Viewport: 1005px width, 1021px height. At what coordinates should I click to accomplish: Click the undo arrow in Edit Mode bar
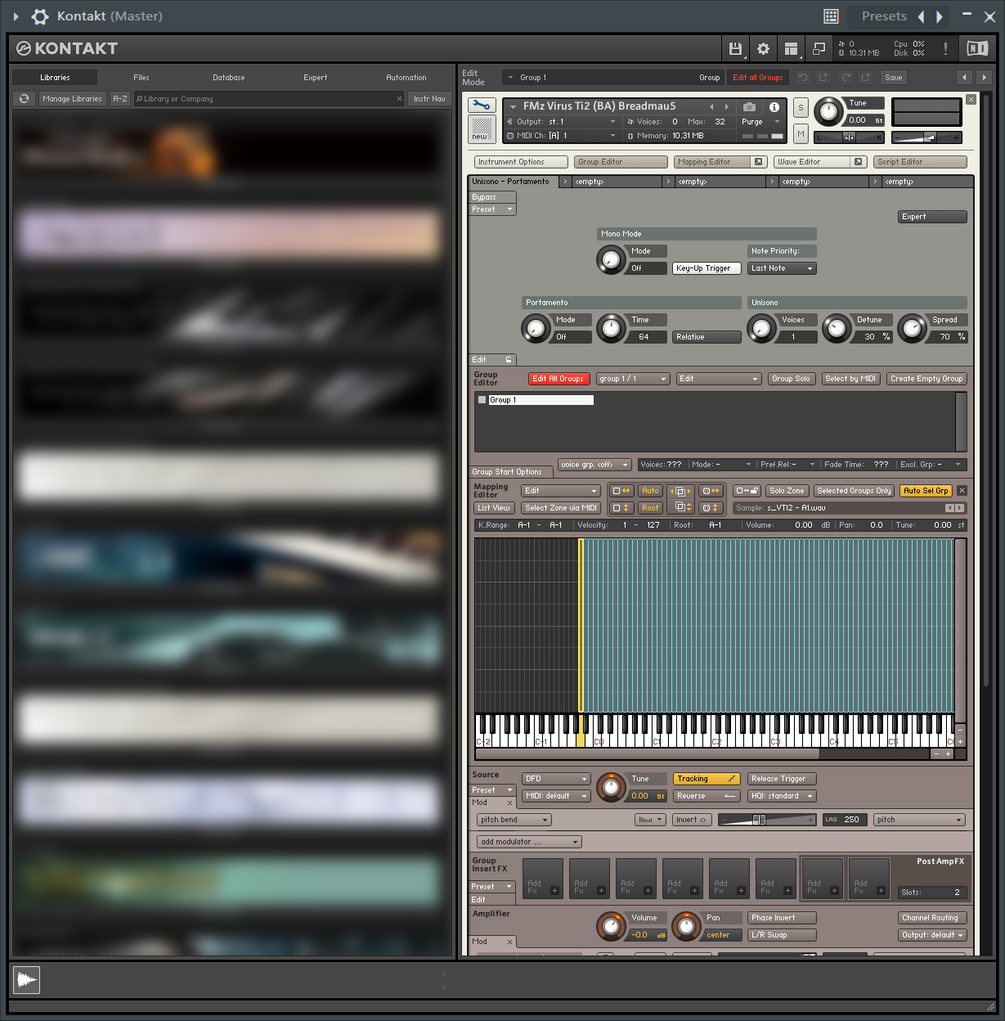click(x=803, y=77)
